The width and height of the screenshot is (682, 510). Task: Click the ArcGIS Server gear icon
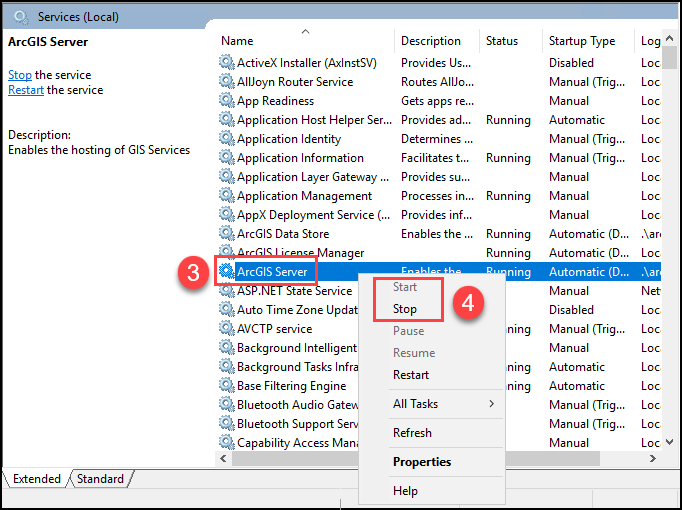click(226, 271)
